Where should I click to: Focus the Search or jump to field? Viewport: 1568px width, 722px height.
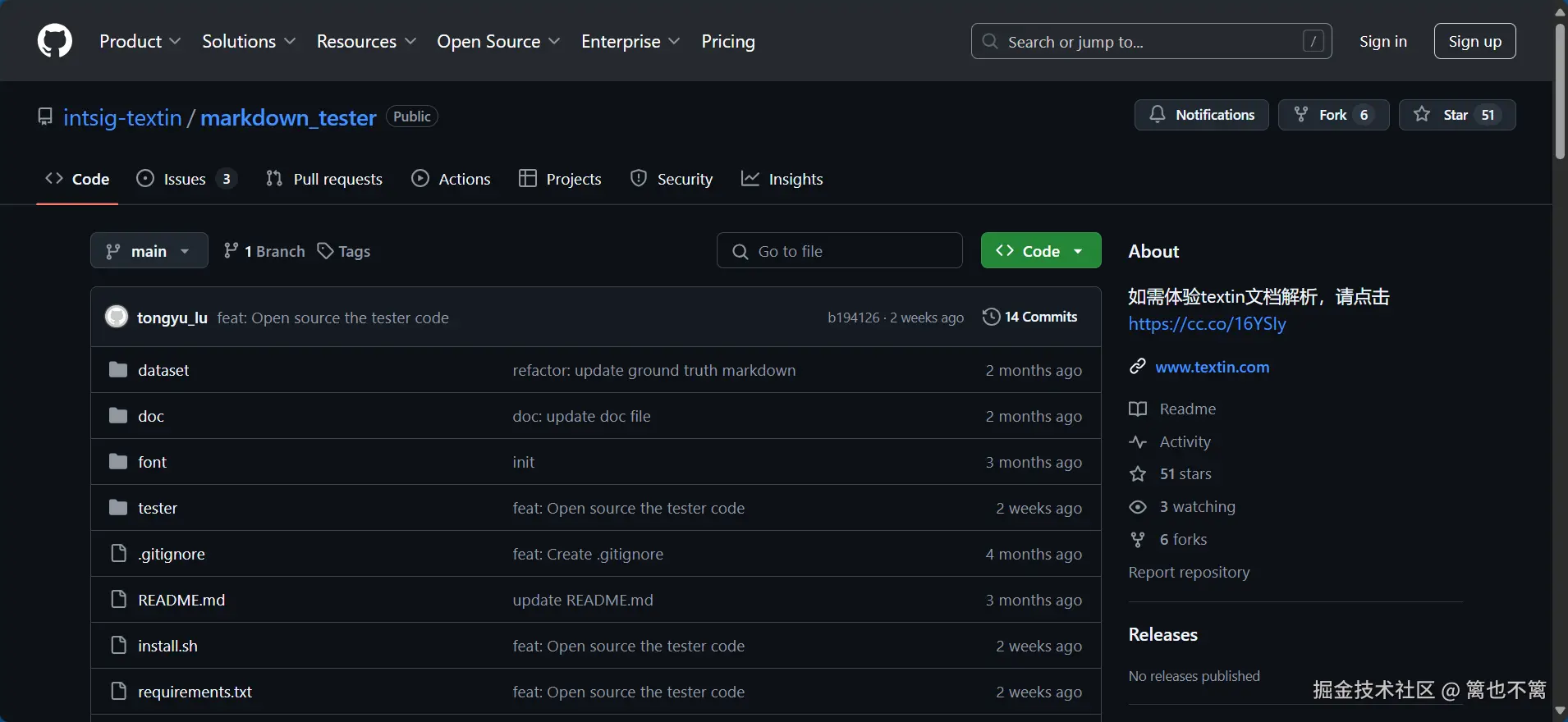(x=1151, y=41)
